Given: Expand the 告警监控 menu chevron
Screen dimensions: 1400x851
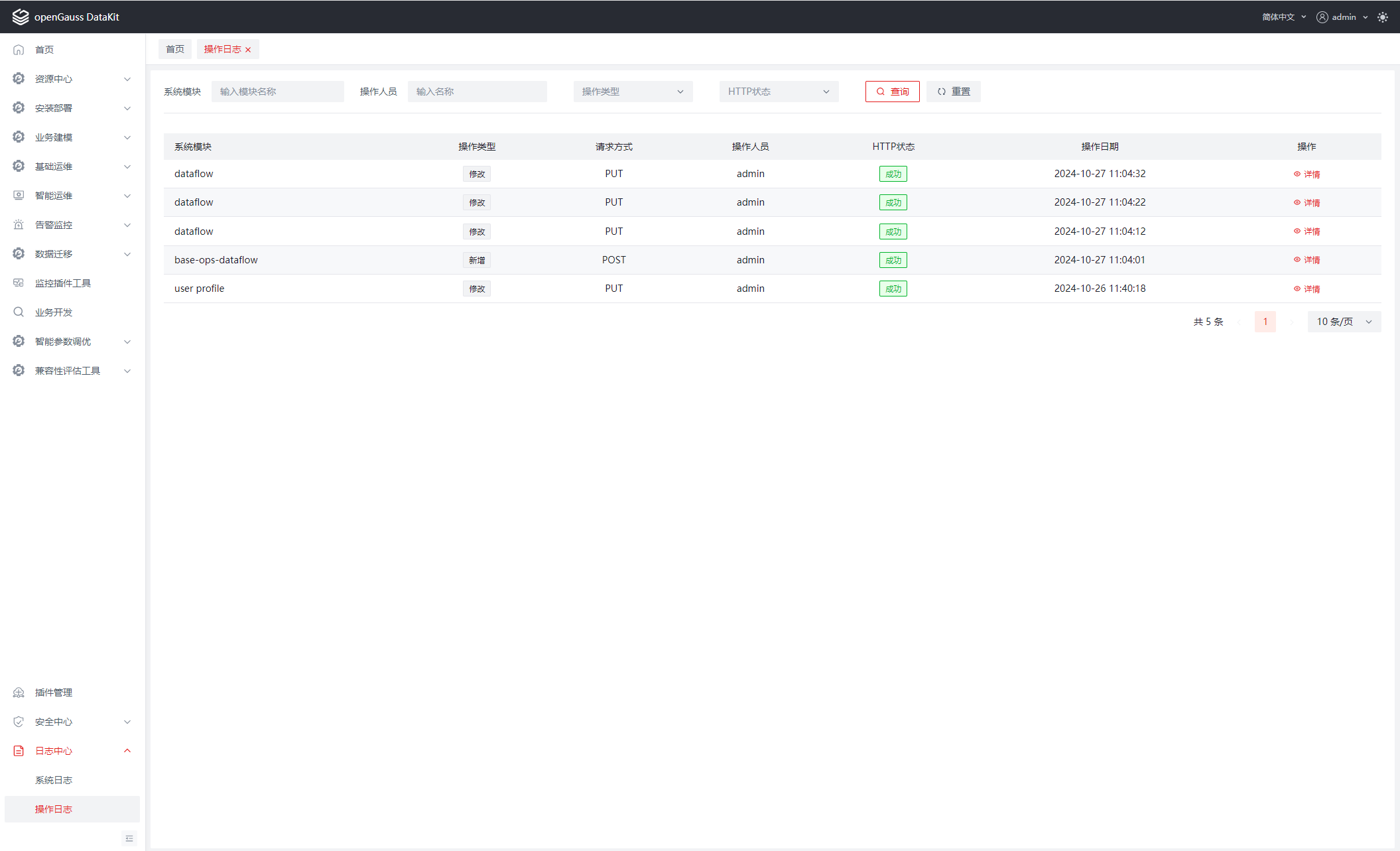Looking at the screenshot, I should pos(127,225).
